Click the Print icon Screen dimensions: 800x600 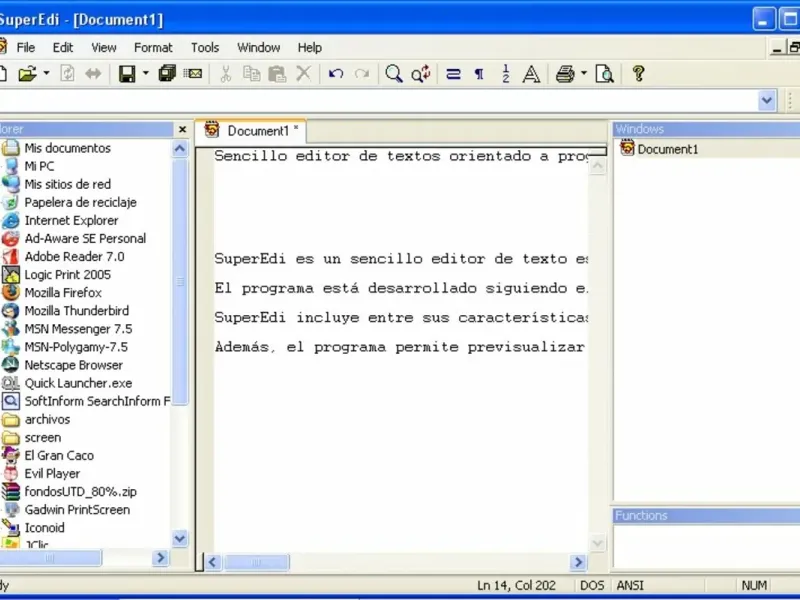pos(565,74)
